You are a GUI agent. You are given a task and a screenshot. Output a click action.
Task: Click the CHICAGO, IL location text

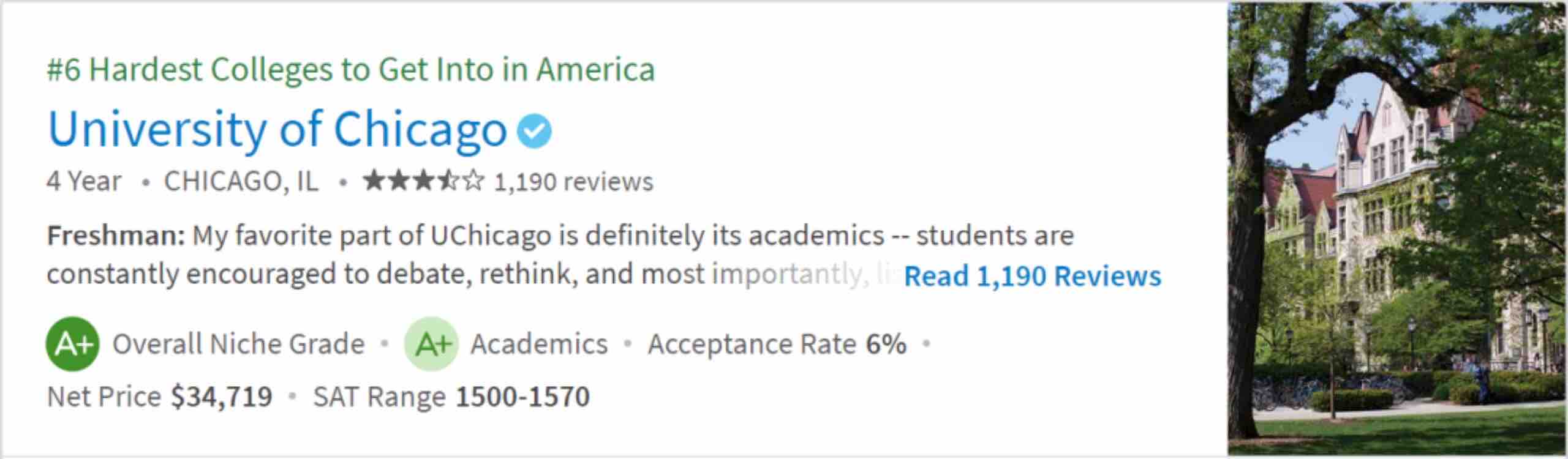click(241, 182)
